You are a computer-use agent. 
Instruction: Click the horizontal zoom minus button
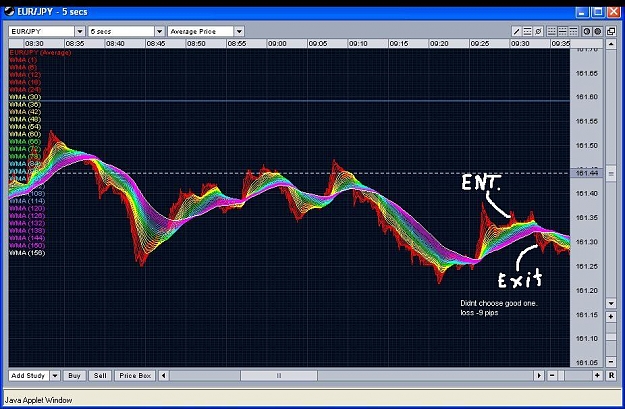(x=552, y=376)
